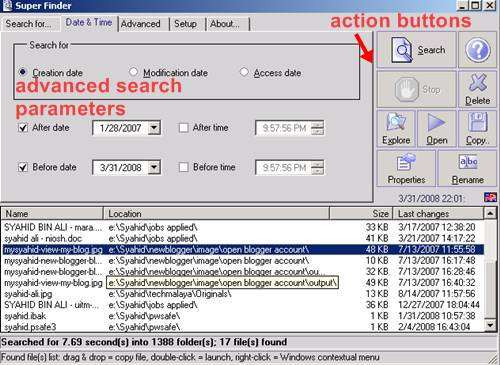Click the Stop hand button
500x365 pixels.
coord(416,89)
